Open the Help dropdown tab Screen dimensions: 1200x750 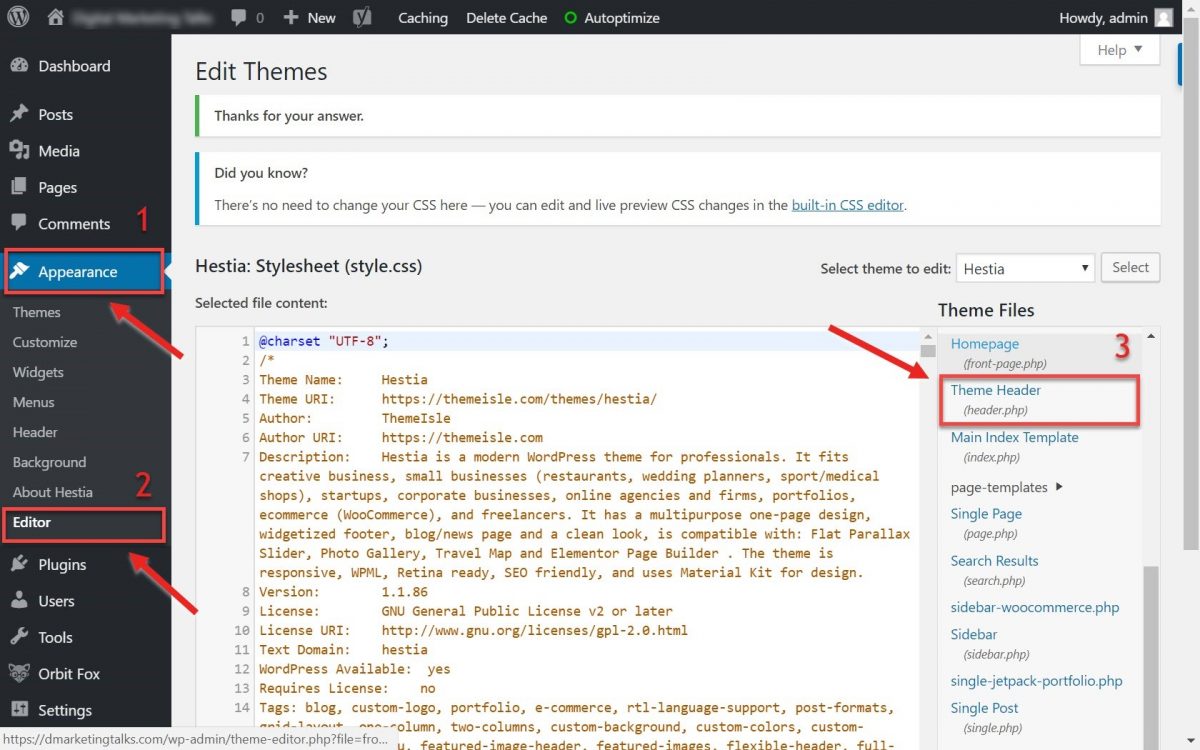(1120, 50)
